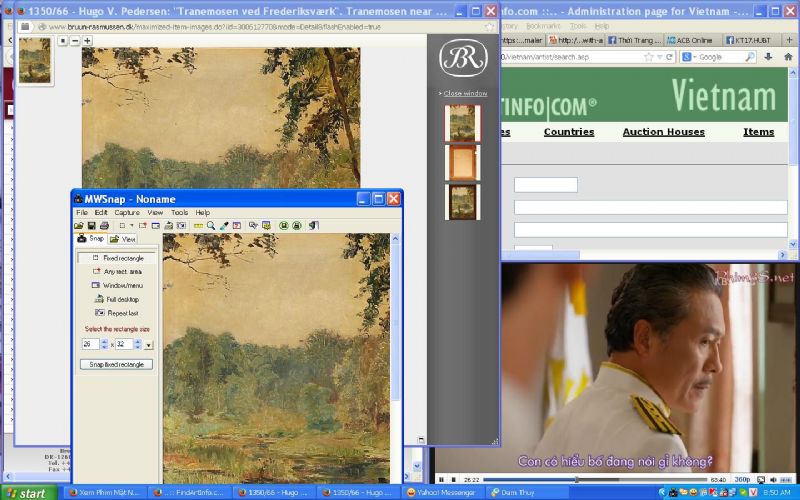This screenshot has width=800, height=500.
Task: Select Full desktop snap mode
Action: [116, 299]
